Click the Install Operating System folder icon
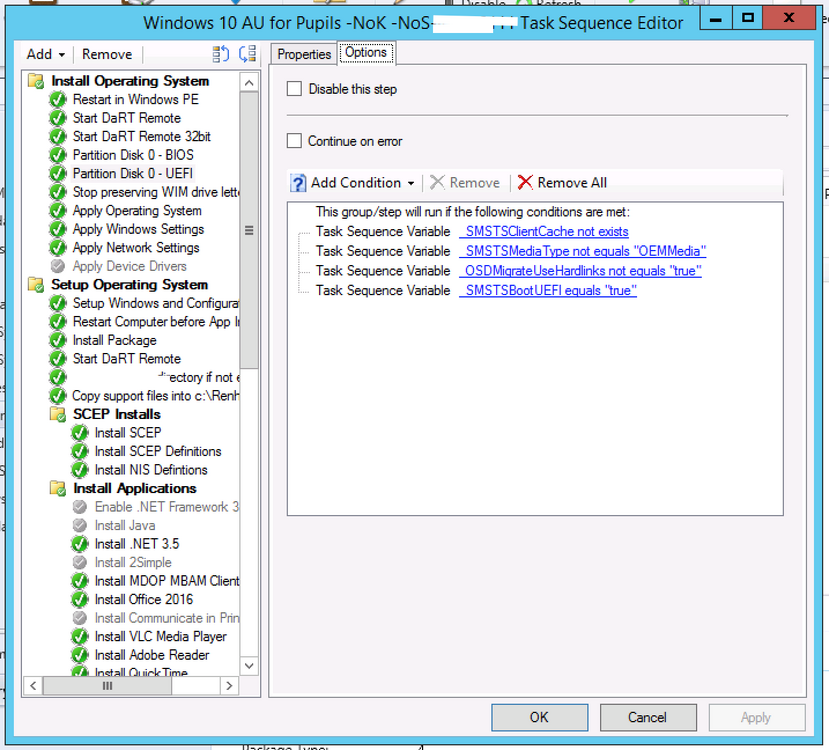The width and height of the screenshot is (829, 750). pyautogui.click(x=36, y=81)
